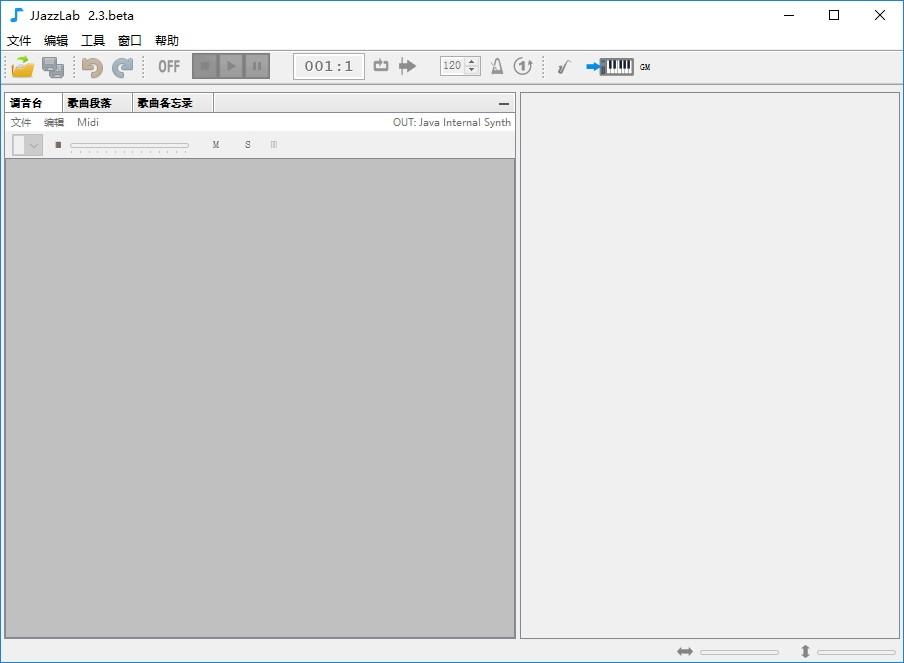Redo the last action
The width and height of the screenshot is (904, 663).
[x=122, y=67]
